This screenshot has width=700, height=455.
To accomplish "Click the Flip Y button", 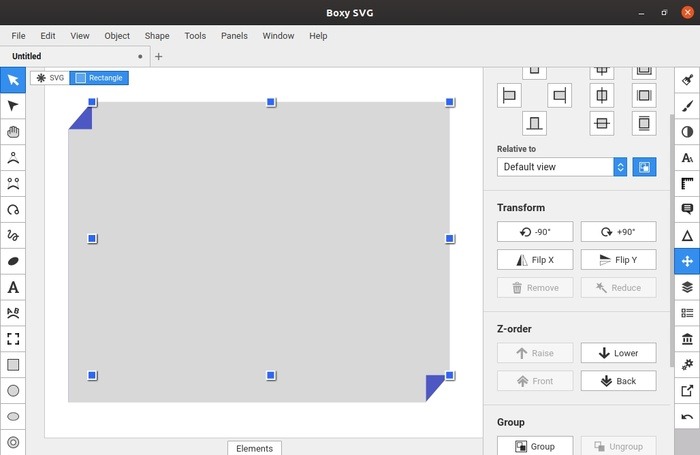I will [618, 260].
